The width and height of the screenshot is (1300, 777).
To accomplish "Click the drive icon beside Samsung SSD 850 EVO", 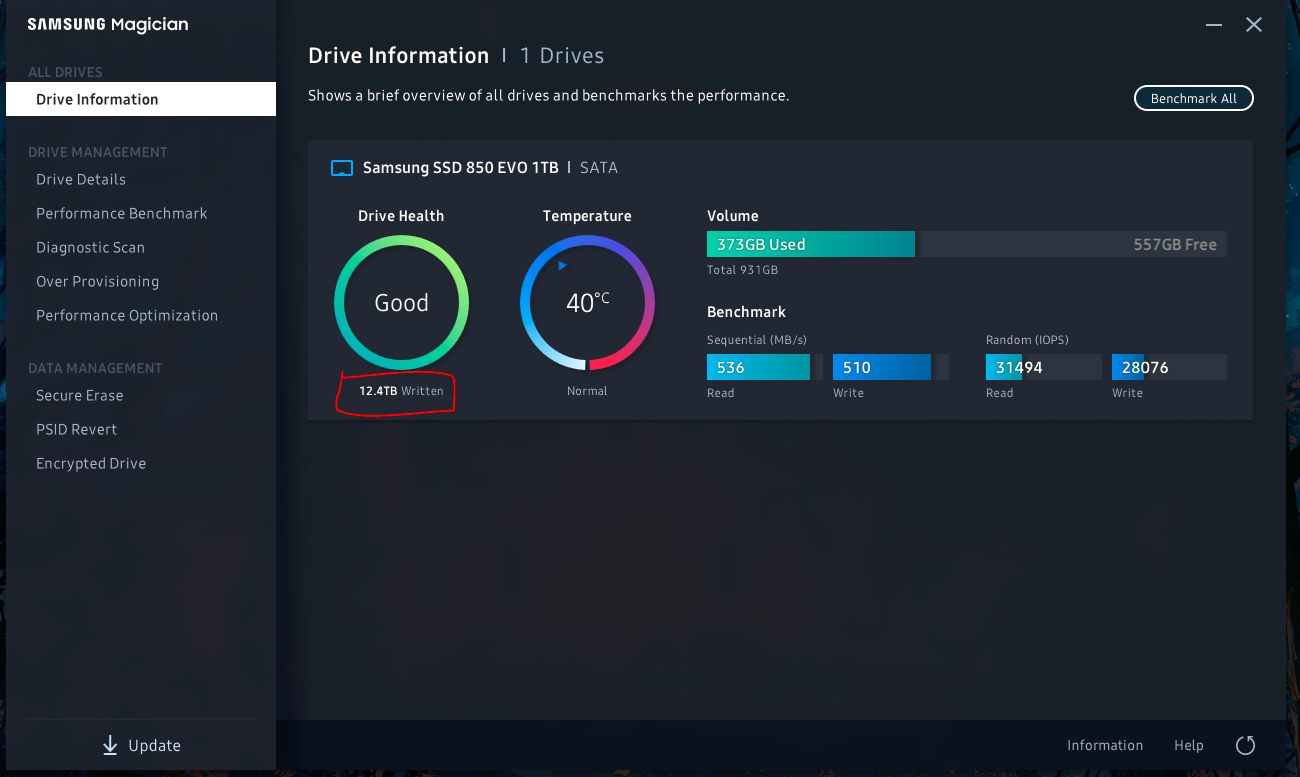I will click(x=342, y=168).
